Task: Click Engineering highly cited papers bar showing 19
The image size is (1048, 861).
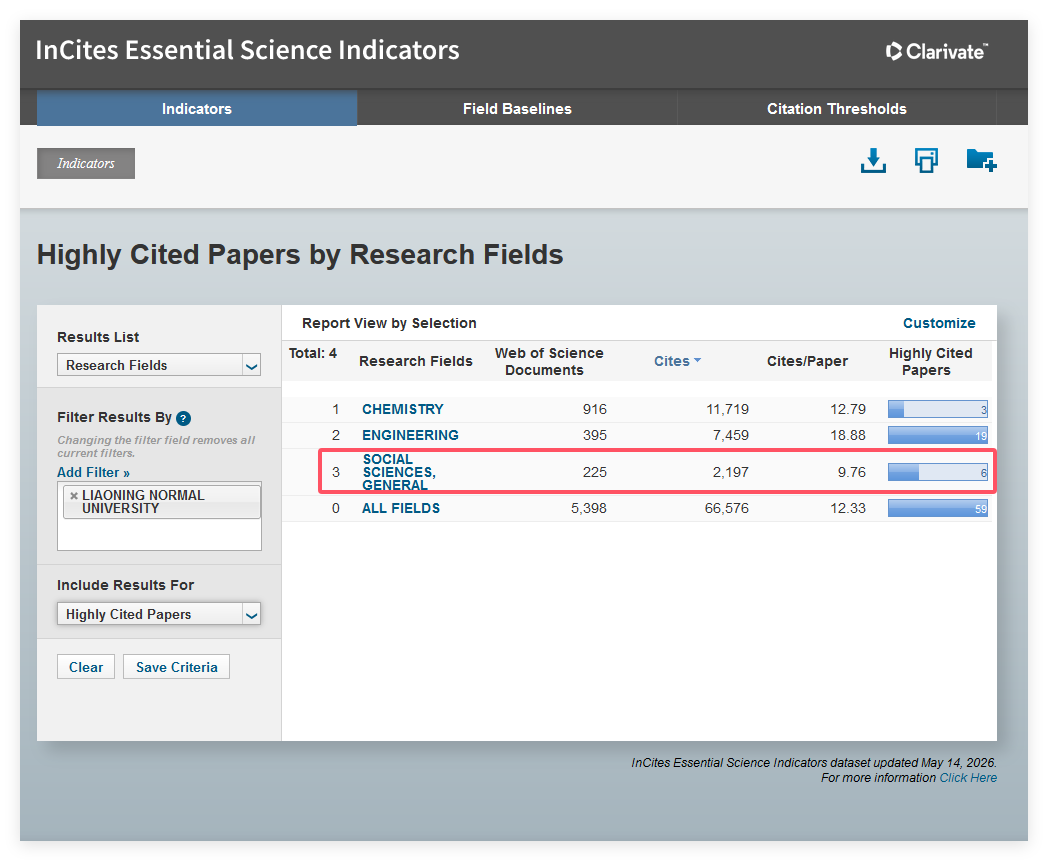Action: (938, 435)
